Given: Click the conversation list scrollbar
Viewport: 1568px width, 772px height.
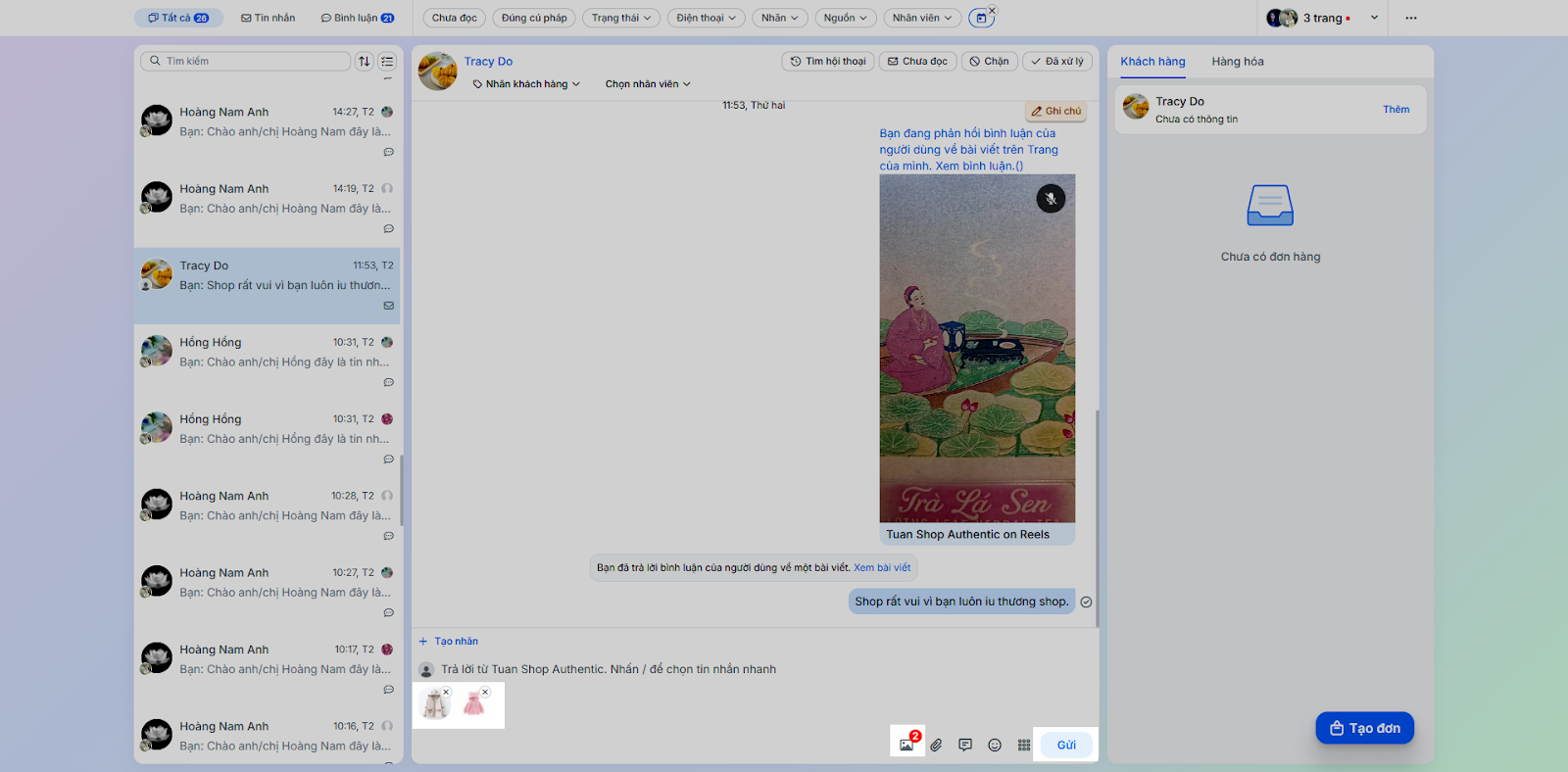Looking at the screenshot, I should [x=402, y=490].
